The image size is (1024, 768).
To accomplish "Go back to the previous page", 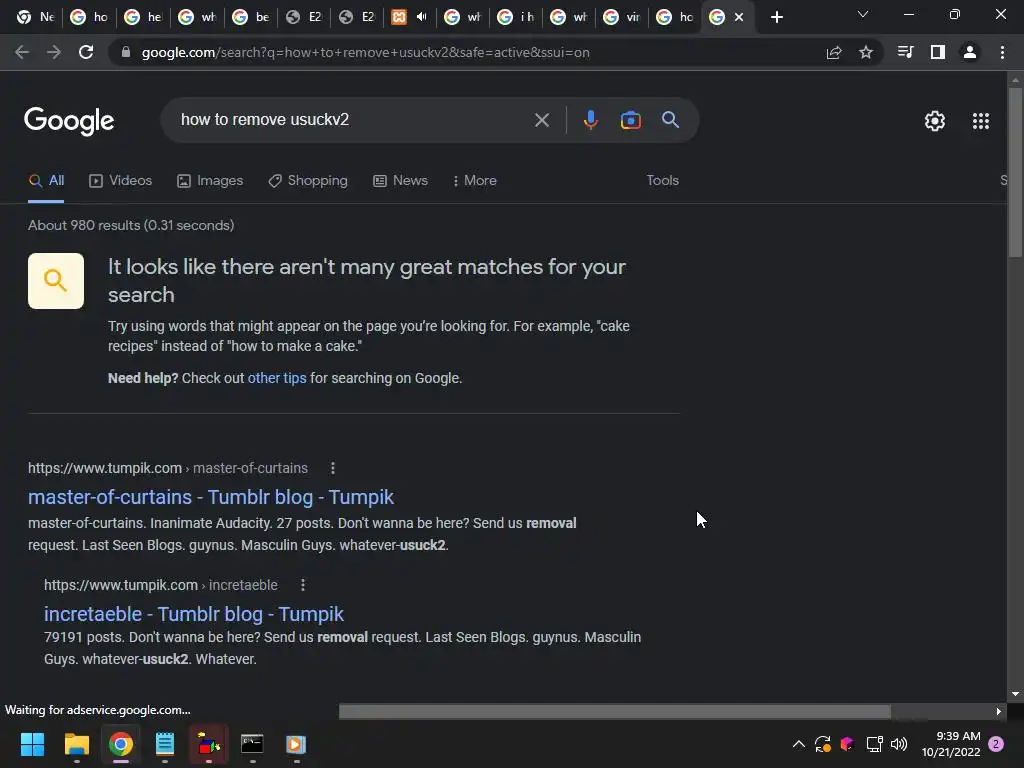I will (x=22, y=52).
